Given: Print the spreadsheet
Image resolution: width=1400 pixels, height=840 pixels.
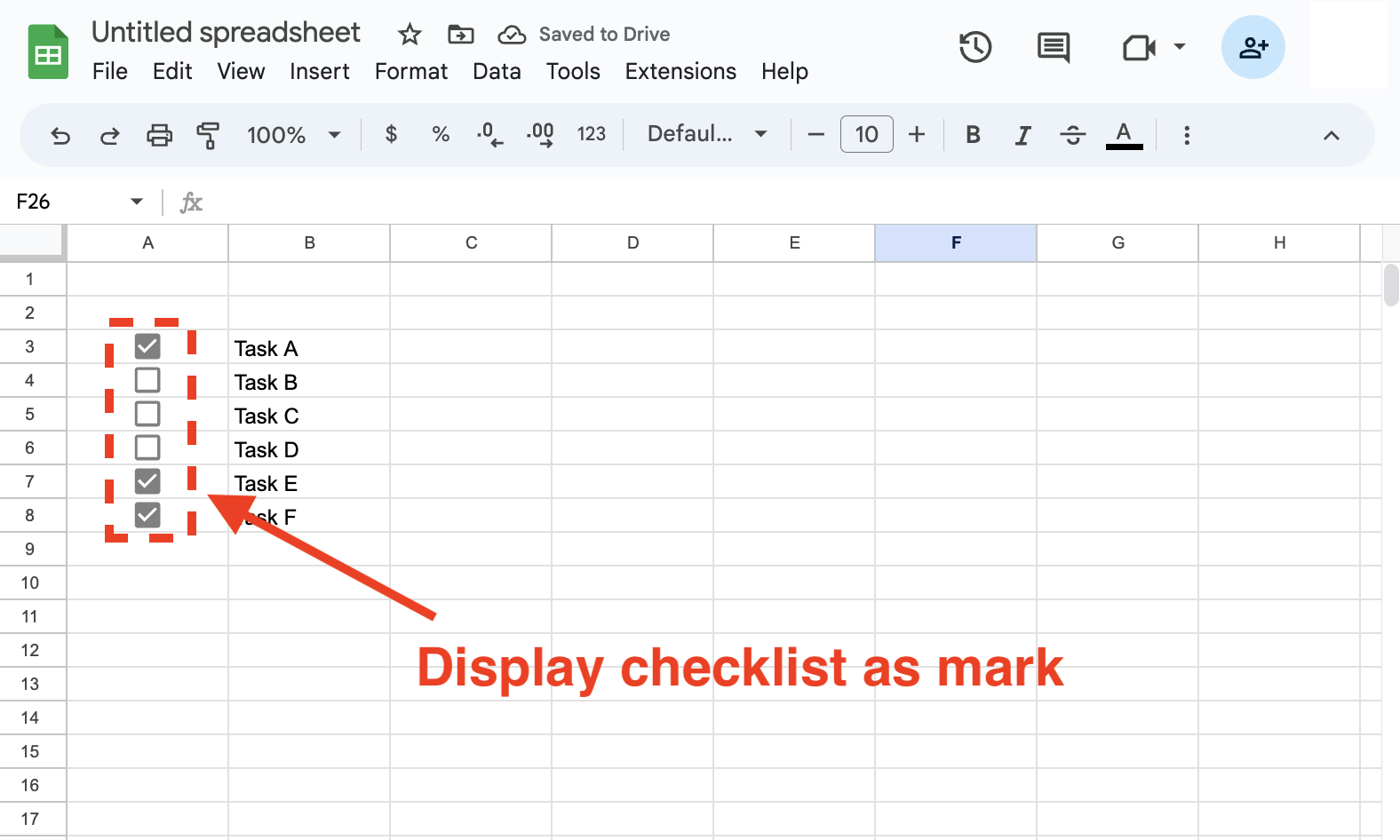Looking at the screenshot, I should coord(160,135).
